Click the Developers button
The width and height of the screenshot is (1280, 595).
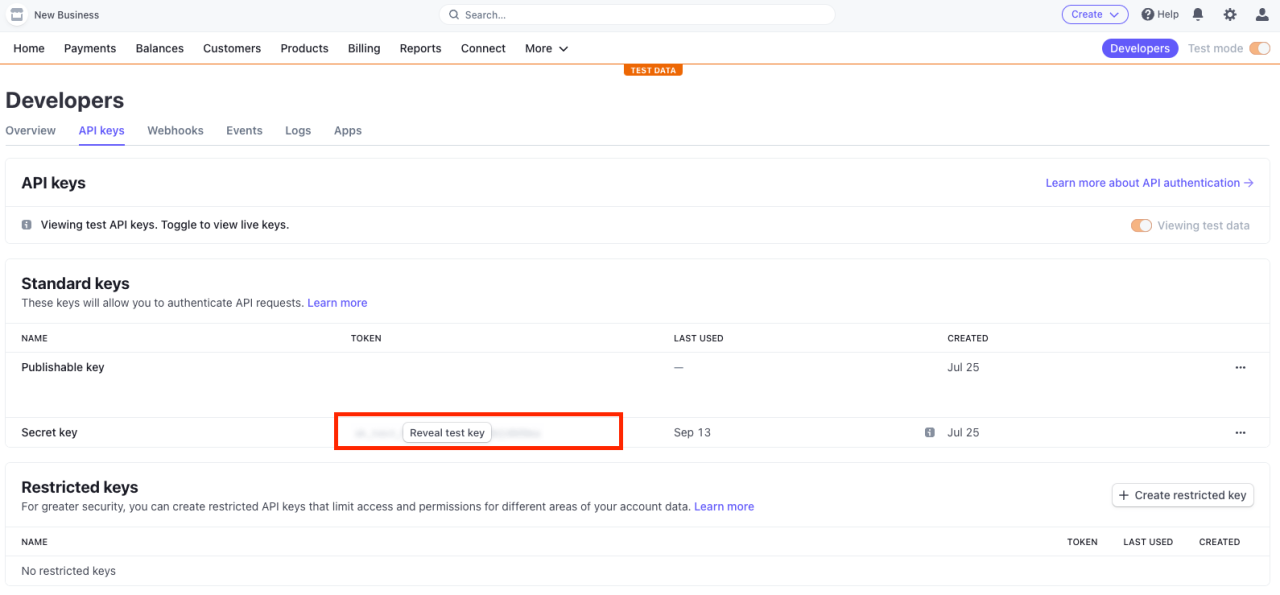pos(1140,48)
